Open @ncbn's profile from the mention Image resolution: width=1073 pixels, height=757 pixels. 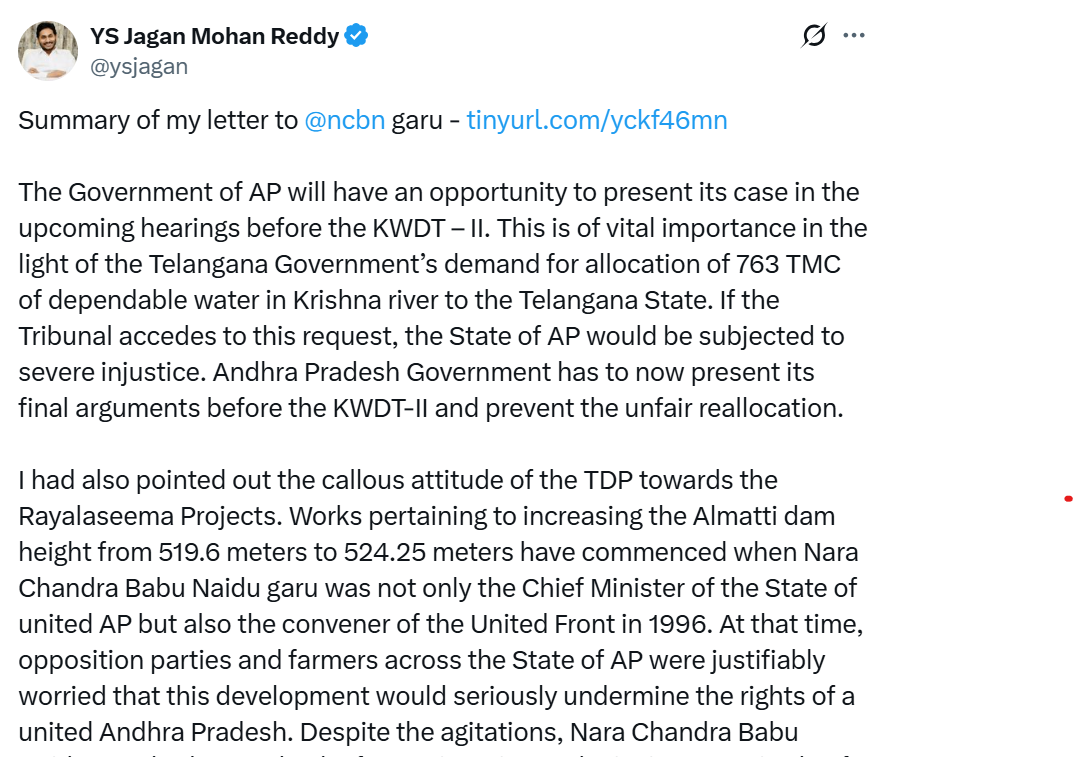pos(344,119)
